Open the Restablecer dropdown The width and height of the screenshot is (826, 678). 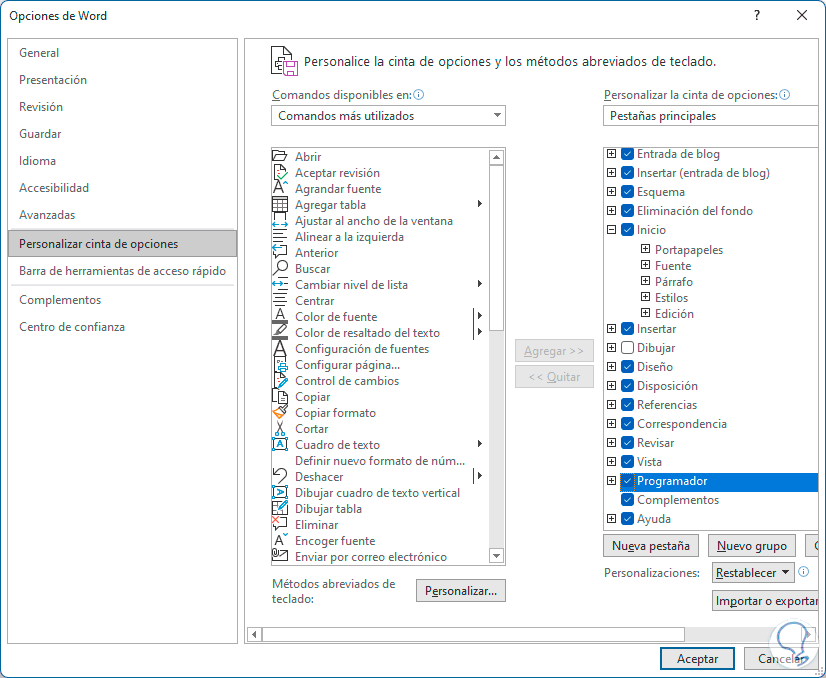click(x=753, y=573)
